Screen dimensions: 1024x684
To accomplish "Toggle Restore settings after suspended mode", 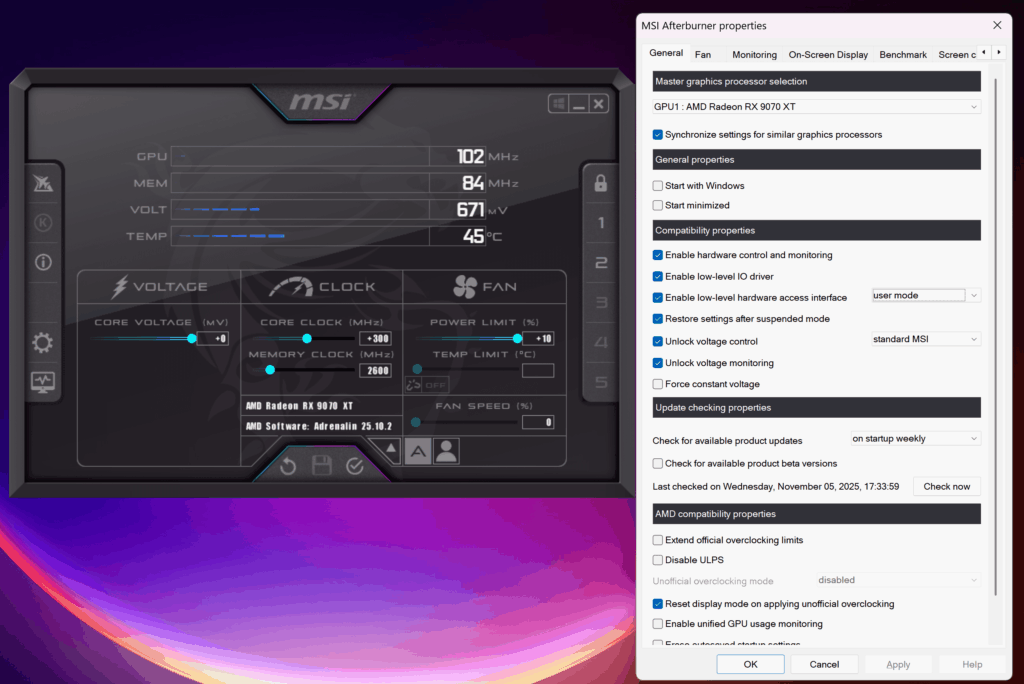I will pos(658,319).
